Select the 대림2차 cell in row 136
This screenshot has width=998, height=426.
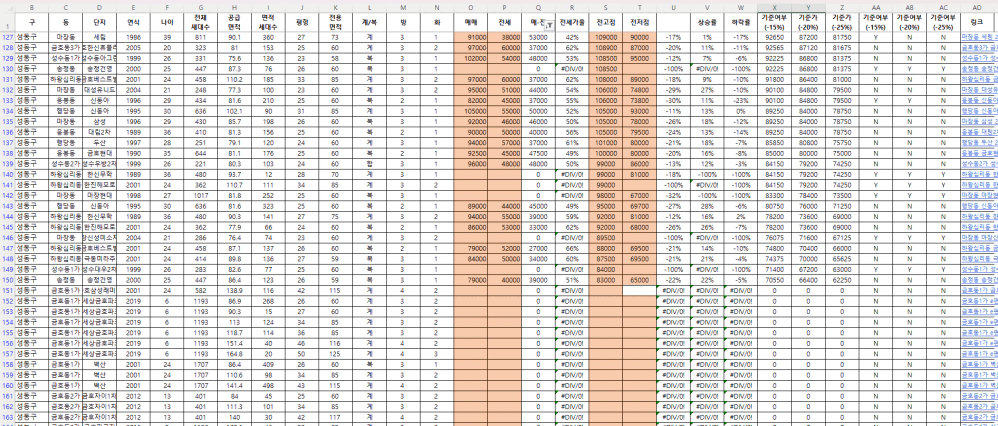click(x=99, y=131)
